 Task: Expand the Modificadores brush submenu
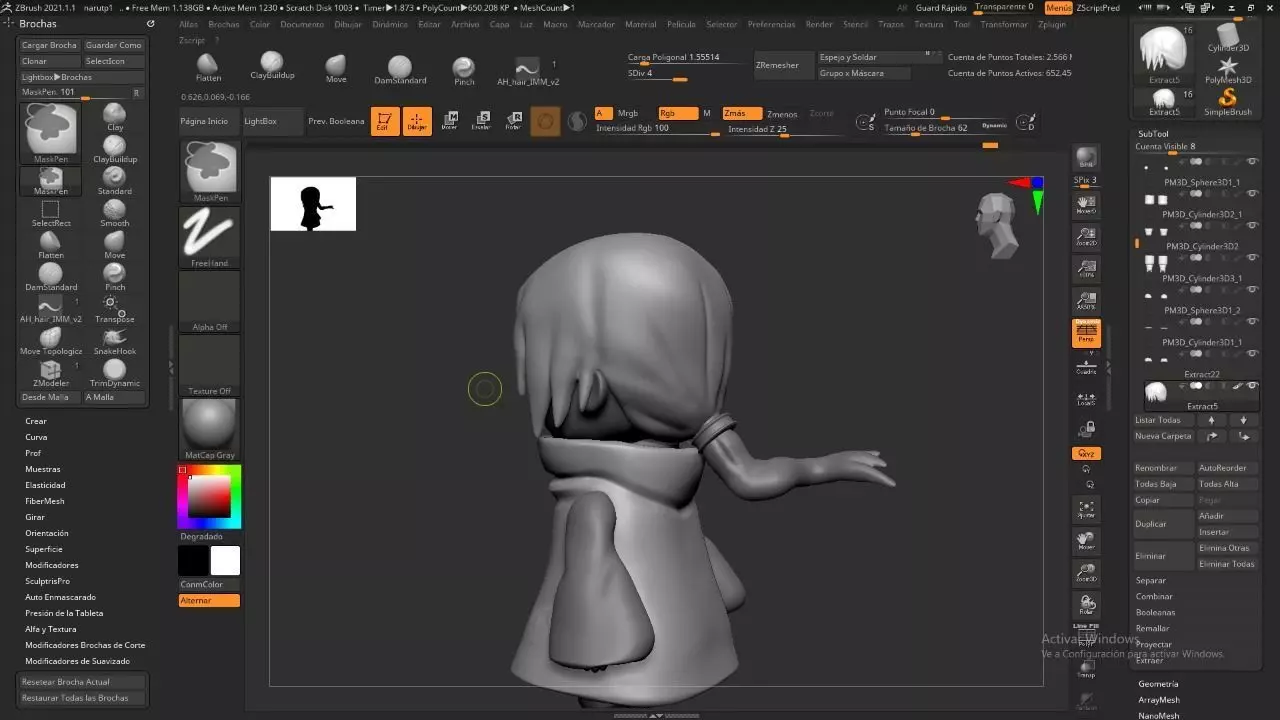coord(52,565)
